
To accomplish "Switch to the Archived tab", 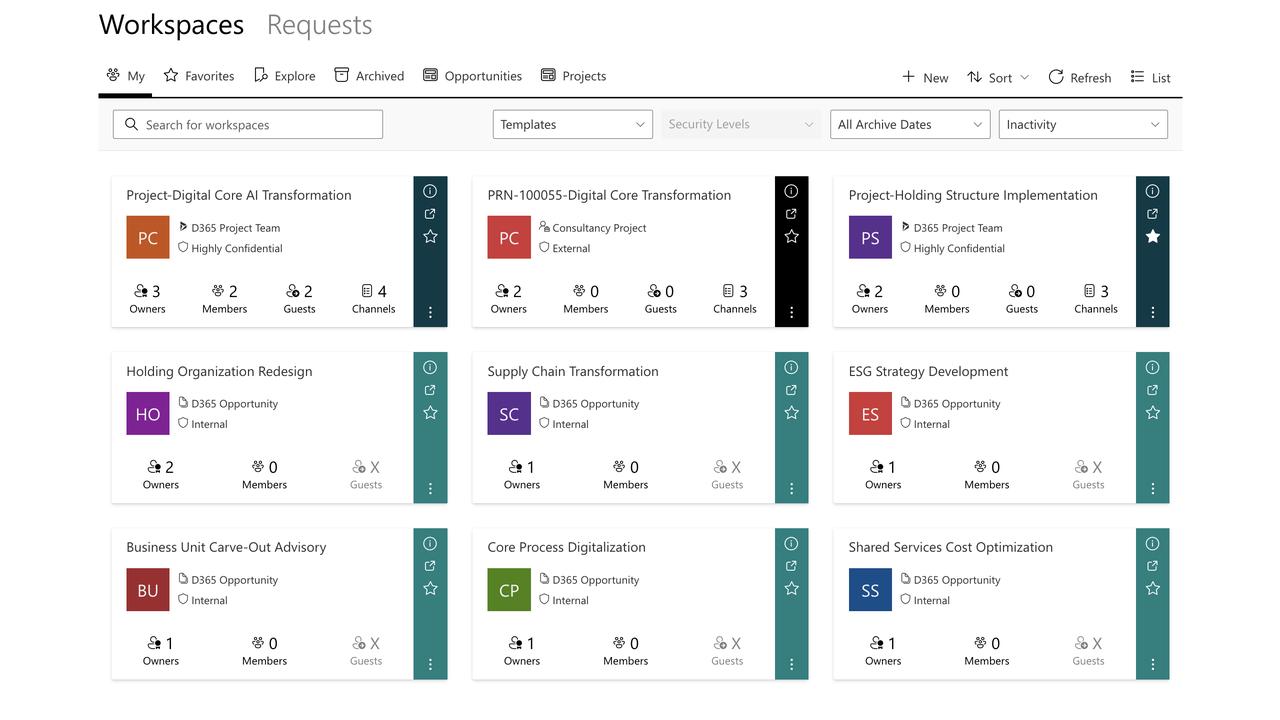I will [369, 76].
